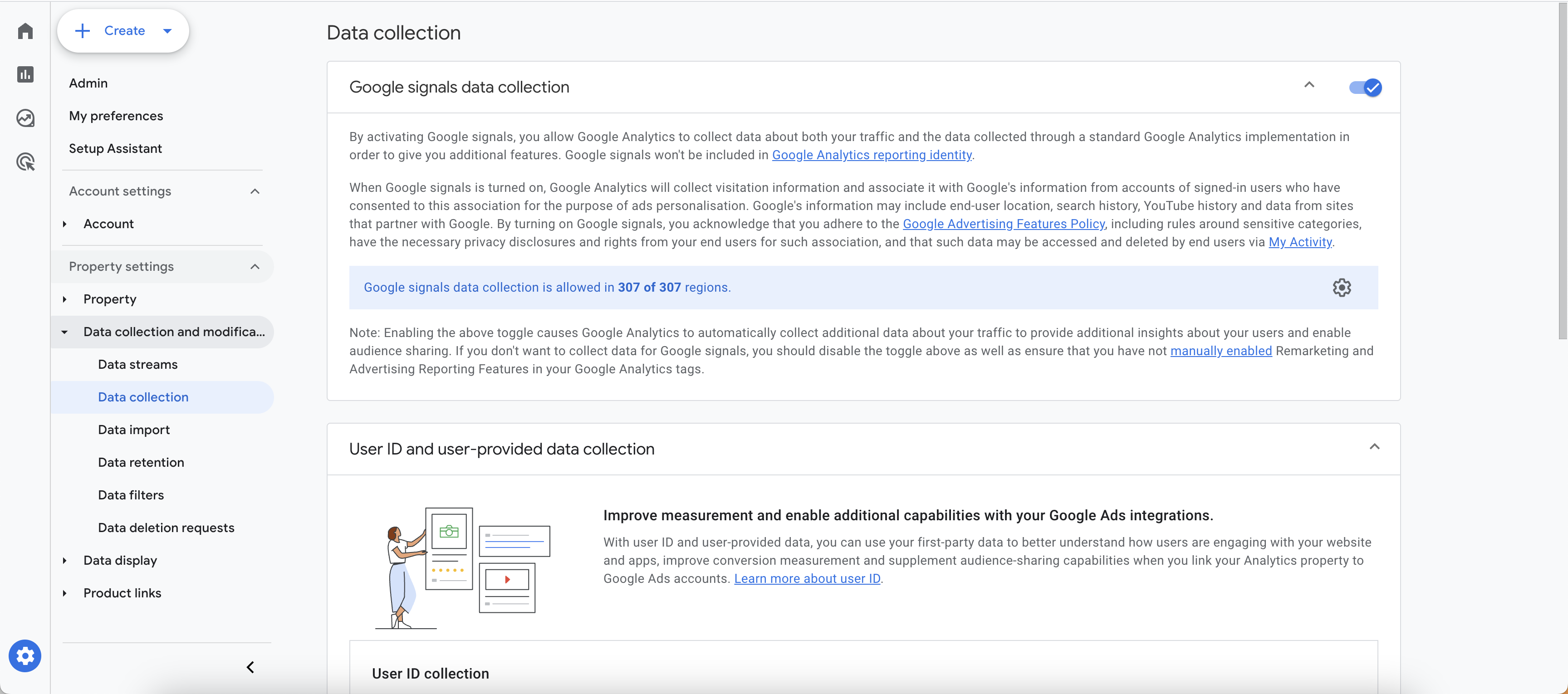Image resolution: width=1568 pixels, height=694 pixels.
Task: Collapse the admin sidebar with back chevron
Action: [x=250, y=667]
